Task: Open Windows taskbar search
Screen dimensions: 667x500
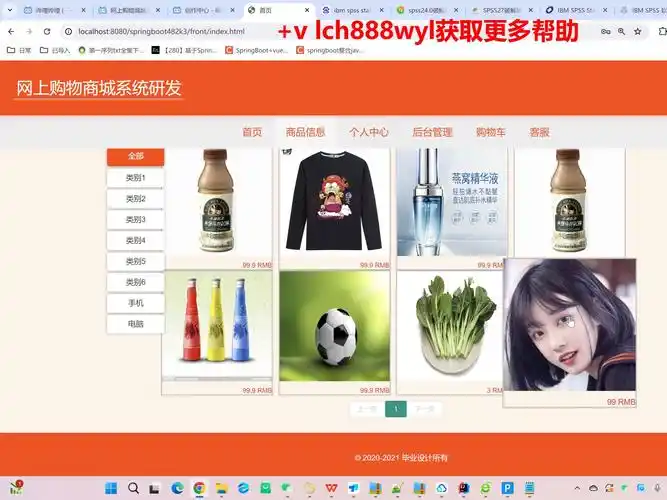Action: 133,488
